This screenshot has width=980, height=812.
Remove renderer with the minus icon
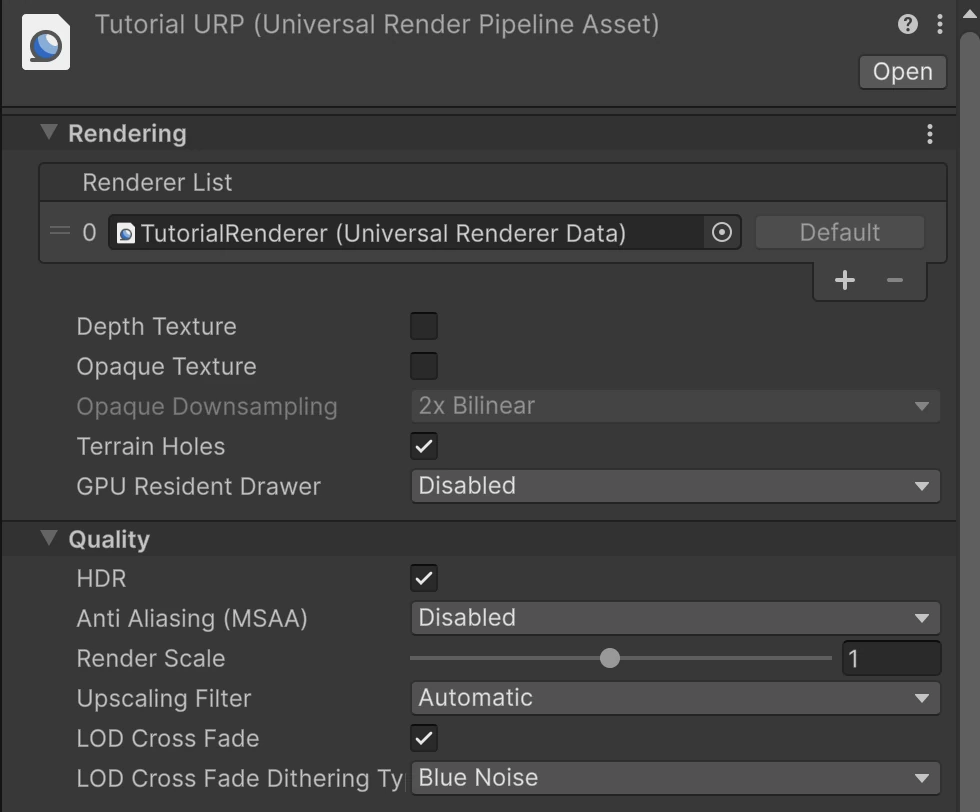click(894, 280)
